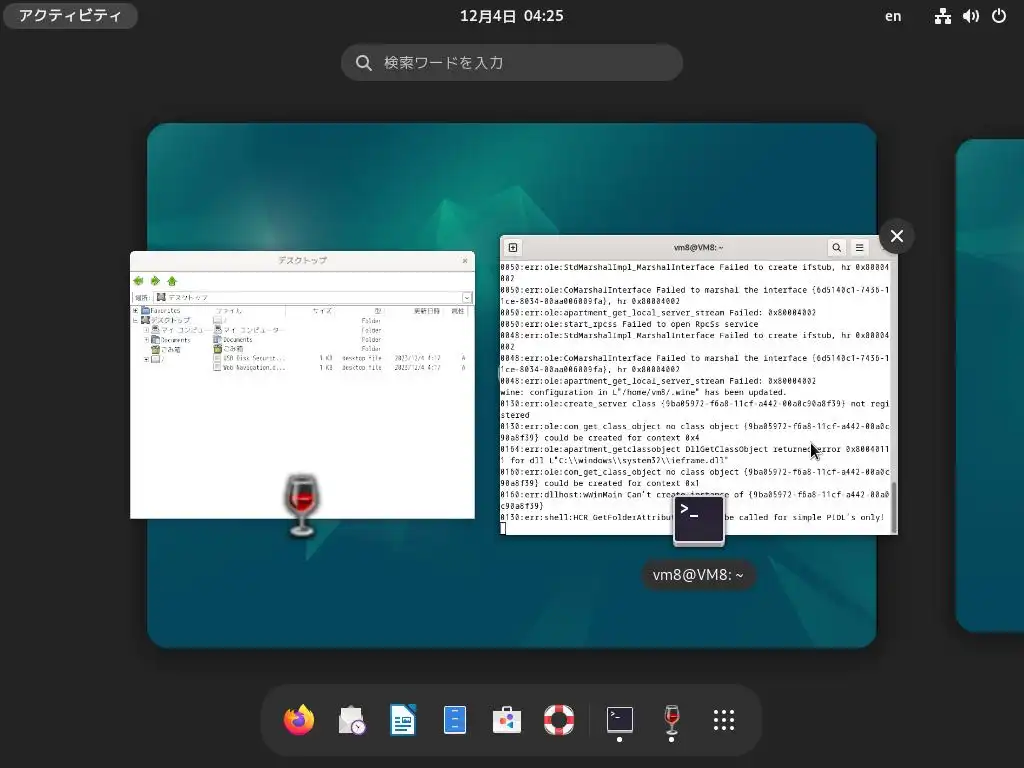1024x768 pixels.
Task: Click the power icon in top bar
Action: [999, 16]
